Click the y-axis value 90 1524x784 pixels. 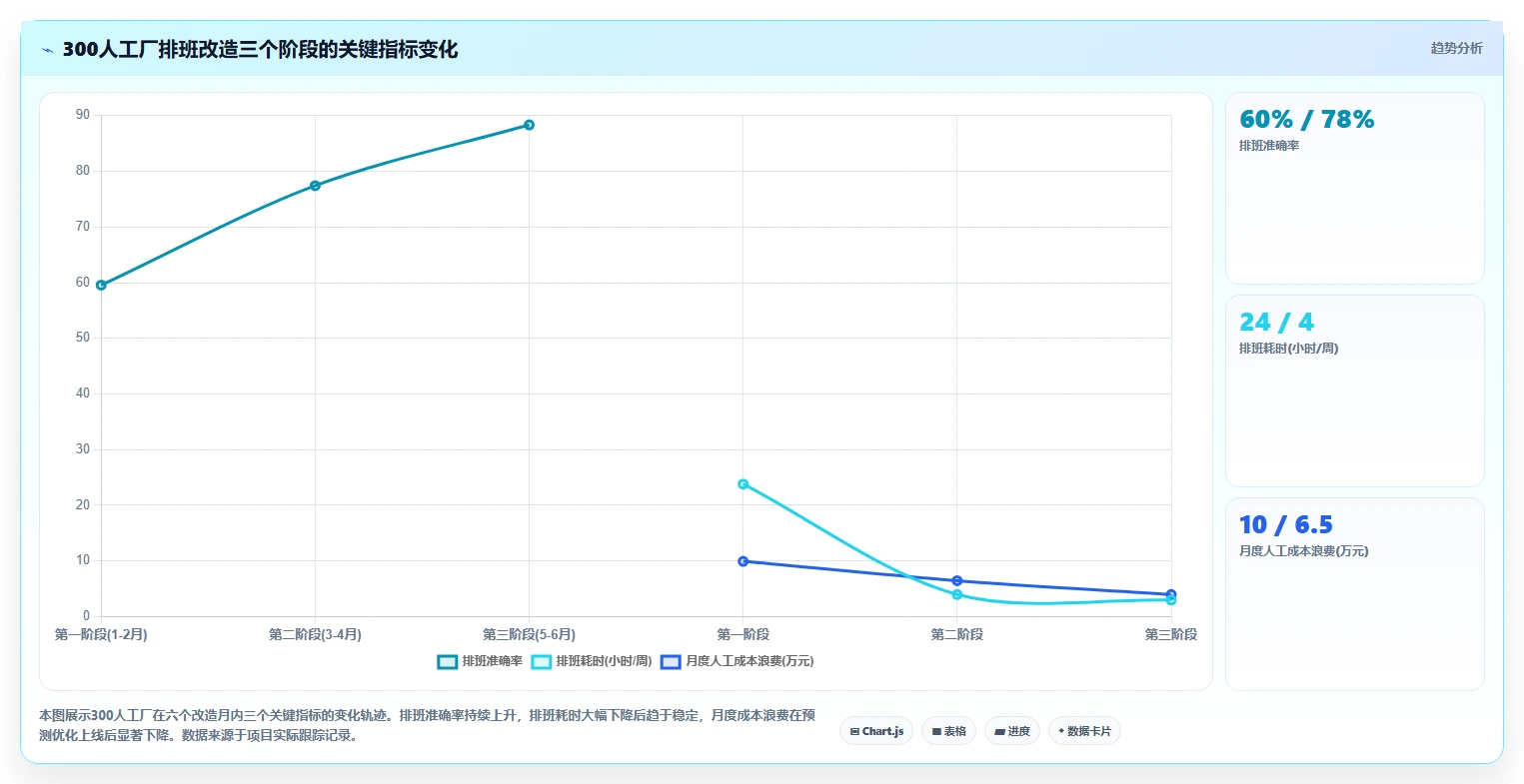tap(83, 115)
